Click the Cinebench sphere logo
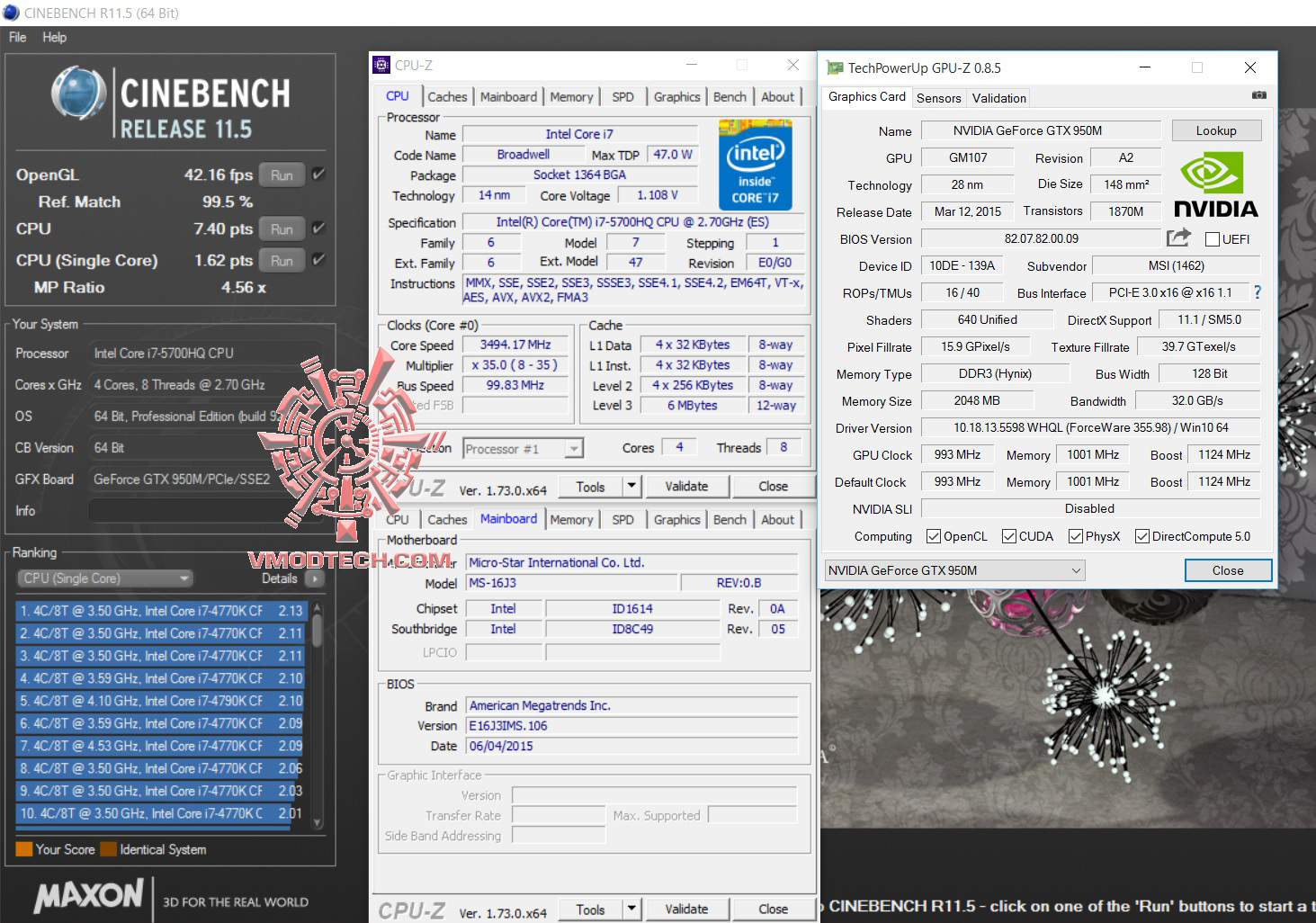The width and height of the screenshot is (1316, 923). (x=79, y=94)
